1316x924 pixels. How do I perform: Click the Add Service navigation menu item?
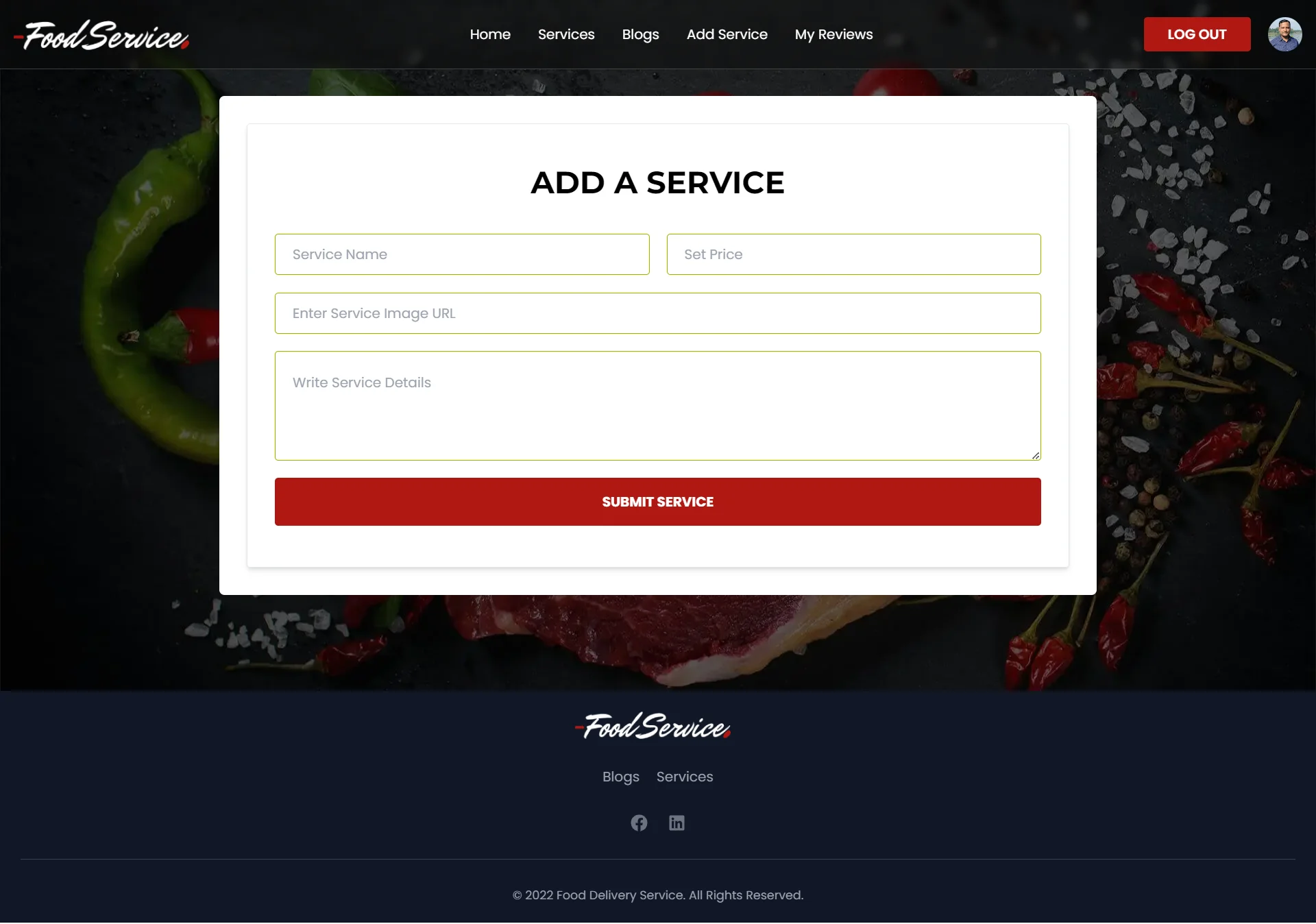tap(727, 34)
